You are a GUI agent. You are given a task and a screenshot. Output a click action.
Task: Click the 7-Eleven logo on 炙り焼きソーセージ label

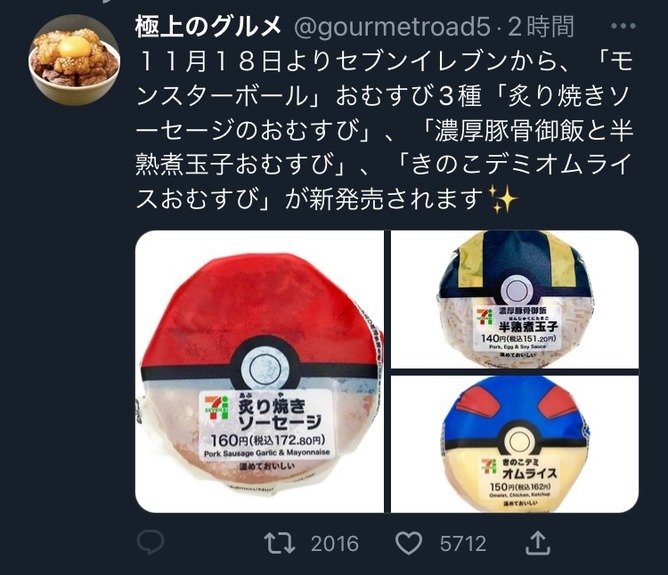click(216, 408)
